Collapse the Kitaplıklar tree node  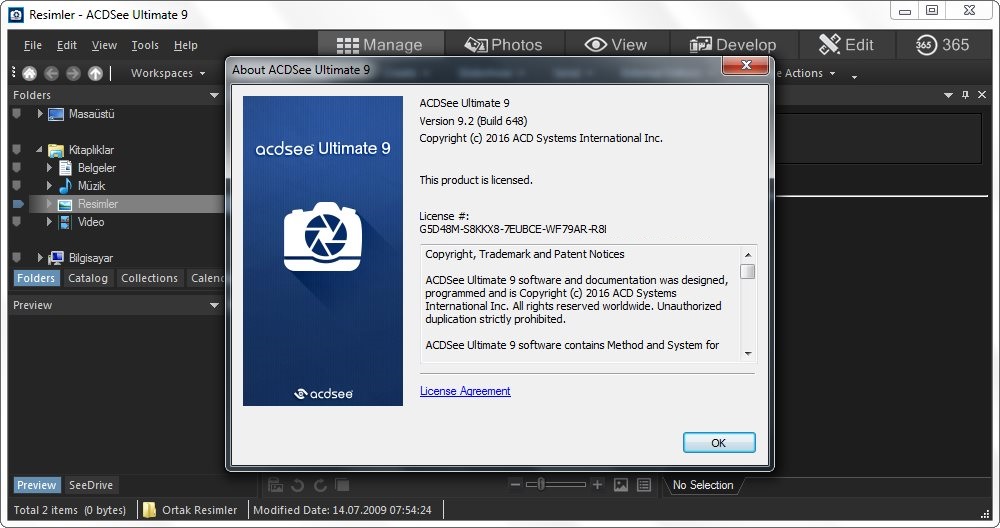click(40, 149)
